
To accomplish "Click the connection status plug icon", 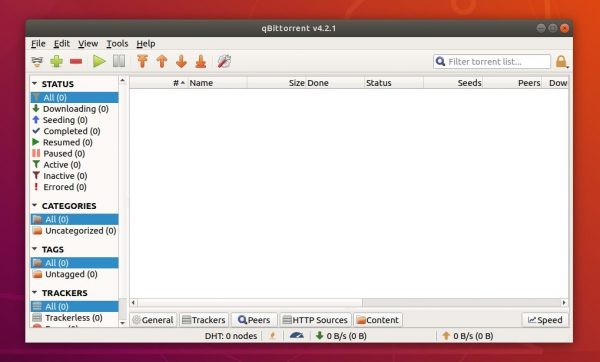I will (x=272, y=336).
